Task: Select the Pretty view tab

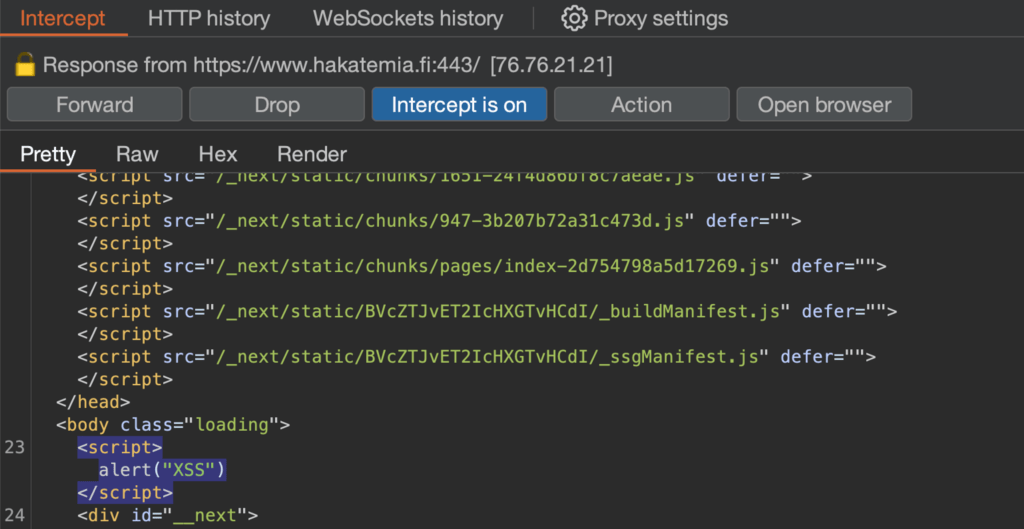Action: (x=48, y=154)
